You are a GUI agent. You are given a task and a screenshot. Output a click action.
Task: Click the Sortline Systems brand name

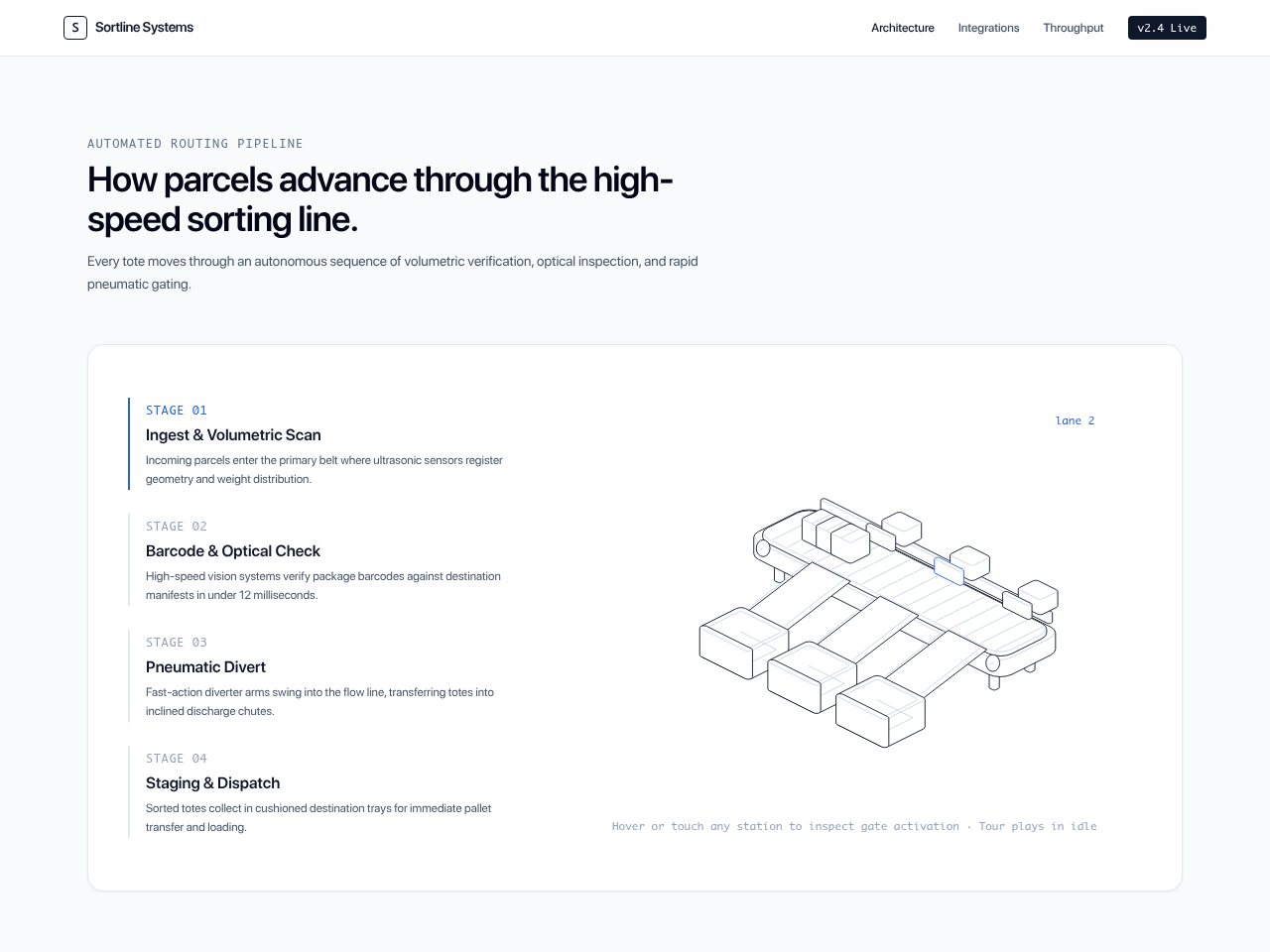[144, 28]
